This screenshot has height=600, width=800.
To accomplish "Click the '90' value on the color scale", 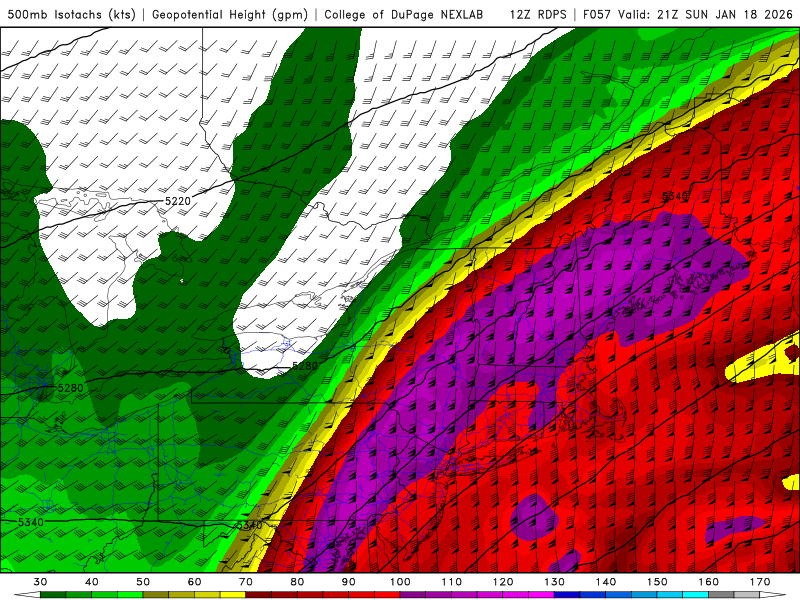I will (349, 582).
